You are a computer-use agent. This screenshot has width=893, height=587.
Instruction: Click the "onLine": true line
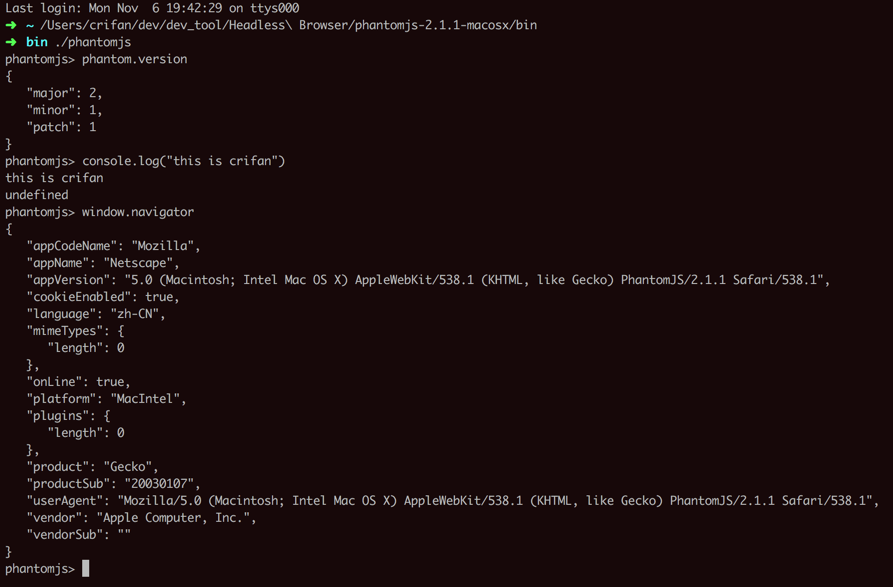tap(78, 382)
